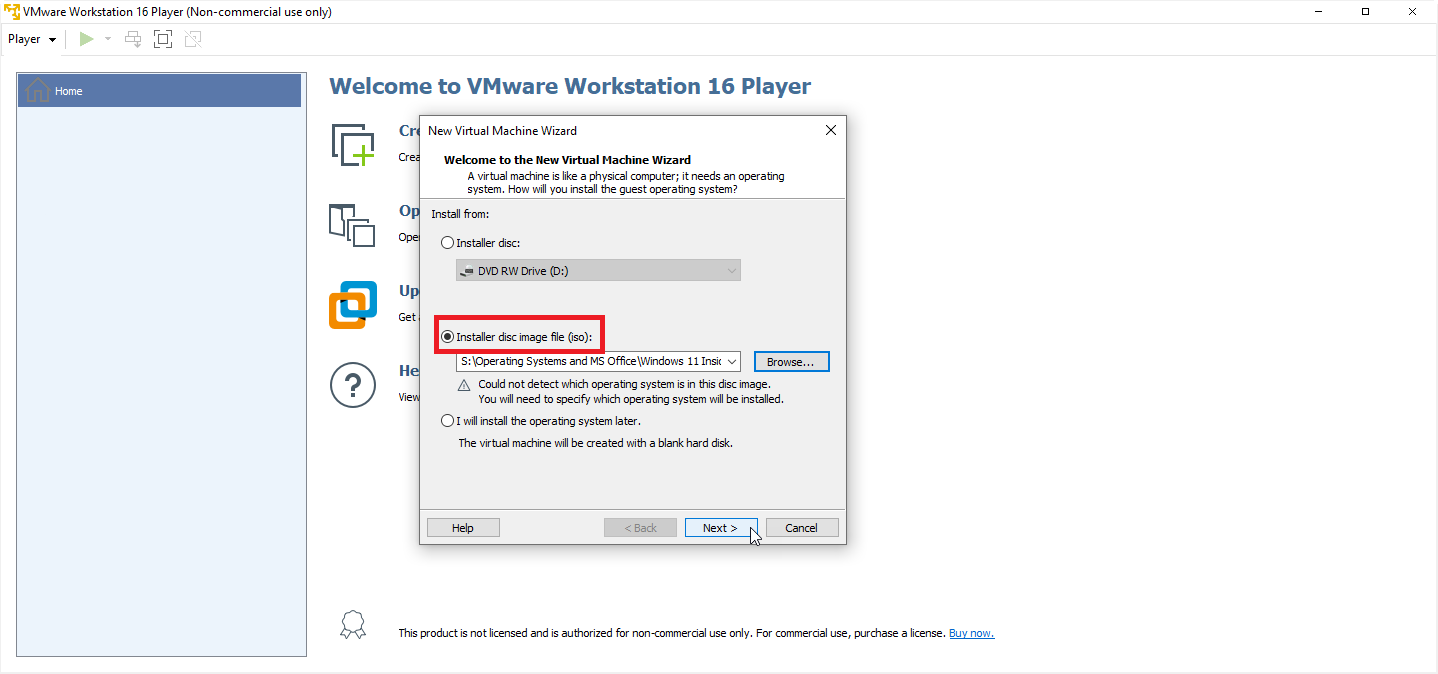This screenshot has width=1438, height=674.
Task: Click the warning triangle icon in wizard
Action: coord(464,385)
